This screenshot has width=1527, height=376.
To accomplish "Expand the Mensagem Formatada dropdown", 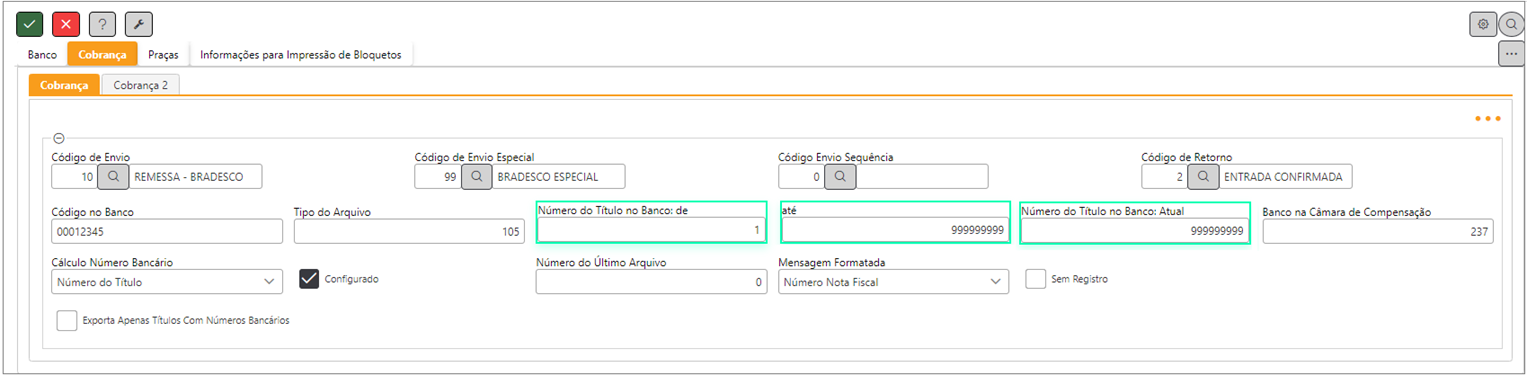I will [893, 282].
